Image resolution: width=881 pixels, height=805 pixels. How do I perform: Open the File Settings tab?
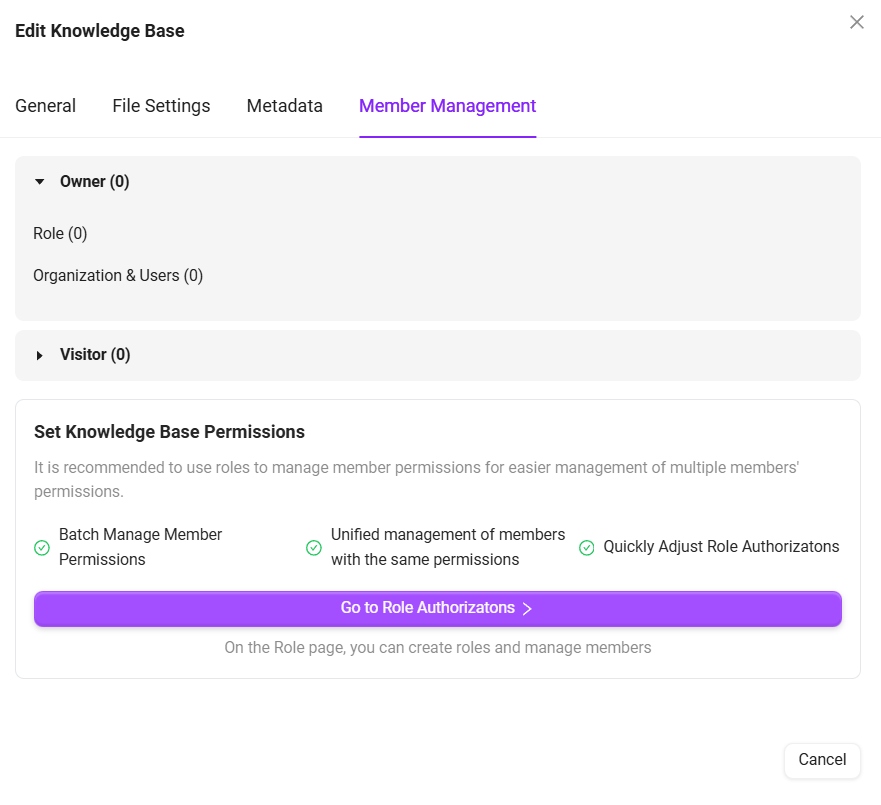(161, 106)
